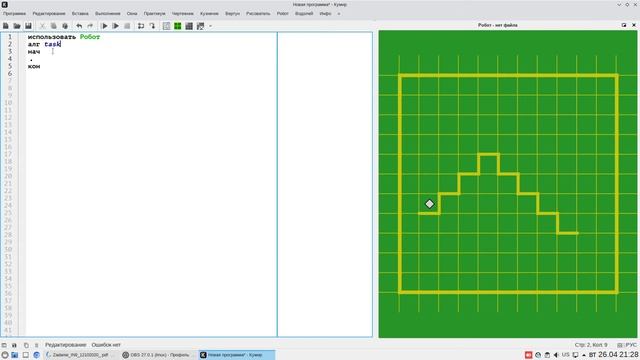640x360 pixels.
Task: Open the Программа menu
Action: point(14,13)
